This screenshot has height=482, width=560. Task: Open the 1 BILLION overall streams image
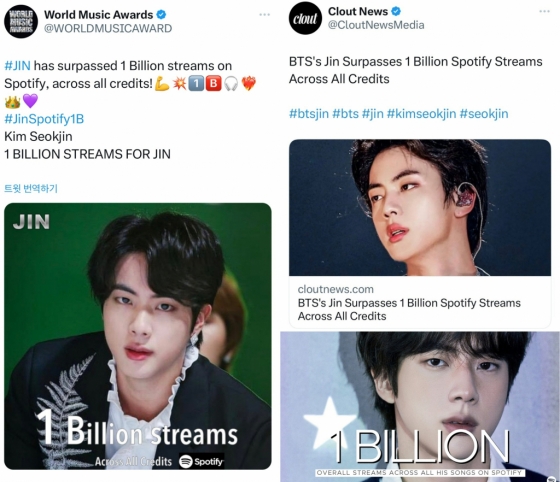click(x=420, y=407)
